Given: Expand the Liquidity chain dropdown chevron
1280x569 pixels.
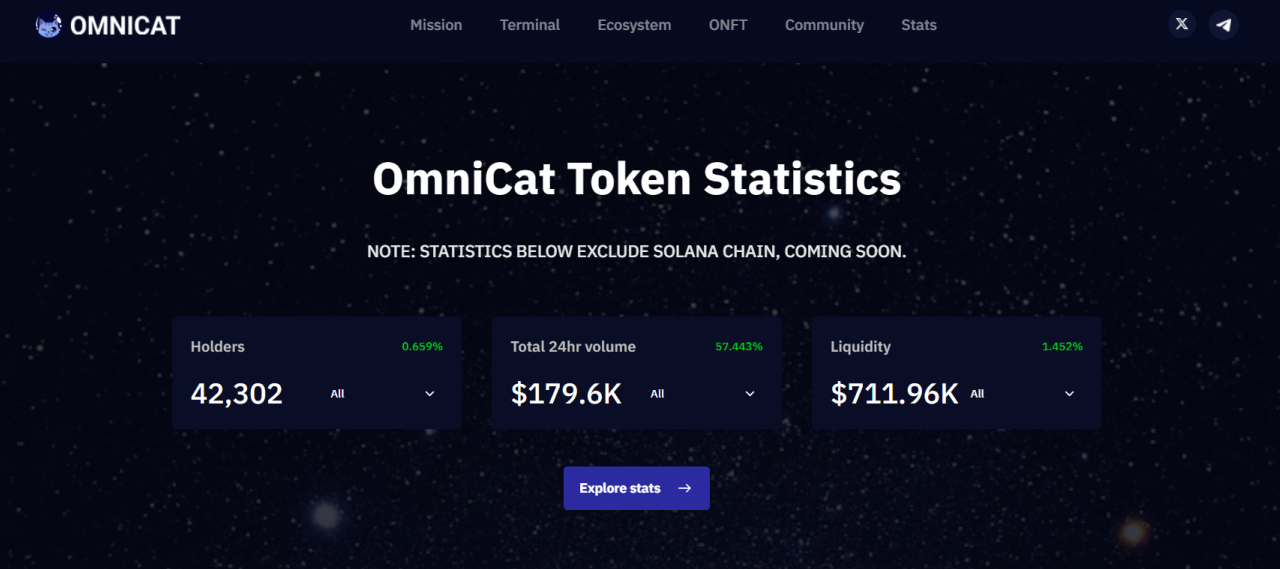Looking at the screenshot, I should [1069, 394].
